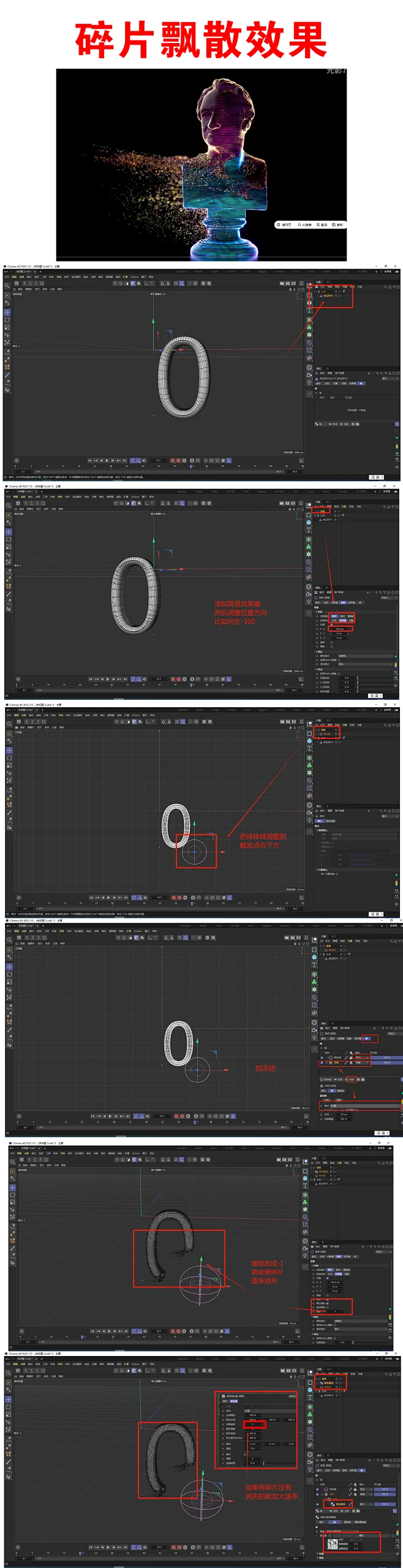
Task: Switch to highlighted 域 tab in the 加冻结 window
Action: coord(367,1039)
